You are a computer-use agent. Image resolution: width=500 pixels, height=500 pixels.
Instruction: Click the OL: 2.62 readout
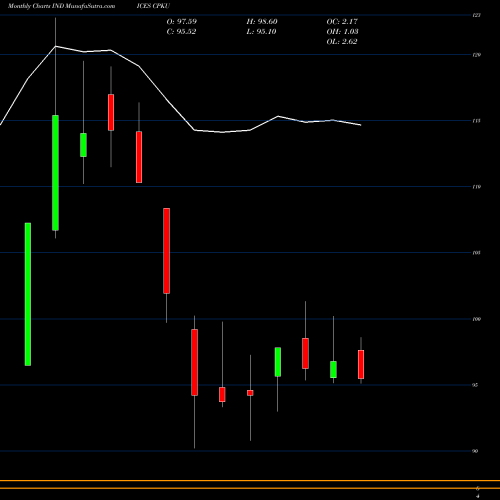click(342, 42)
